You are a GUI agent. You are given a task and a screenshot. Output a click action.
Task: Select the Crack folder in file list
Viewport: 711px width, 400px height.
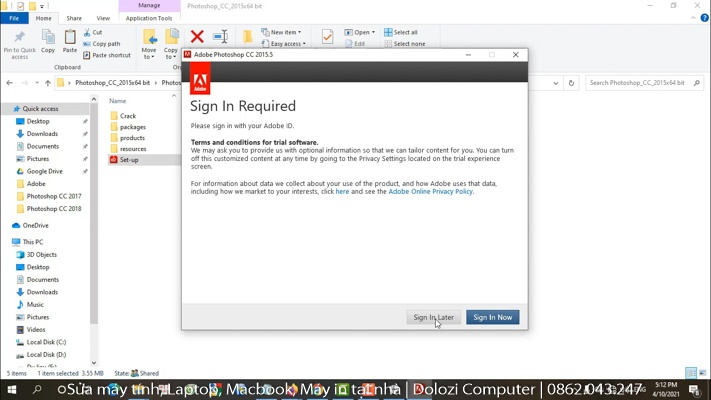point(128,116)
